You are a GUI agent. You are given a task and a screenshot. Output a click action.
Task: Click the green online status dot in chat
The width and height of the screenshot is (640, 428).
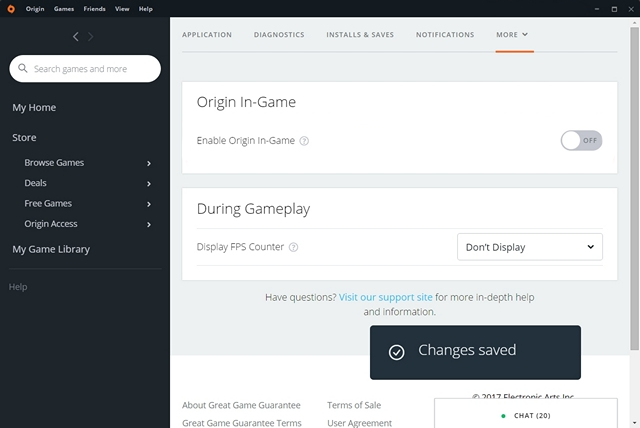(x=503, y=416)
